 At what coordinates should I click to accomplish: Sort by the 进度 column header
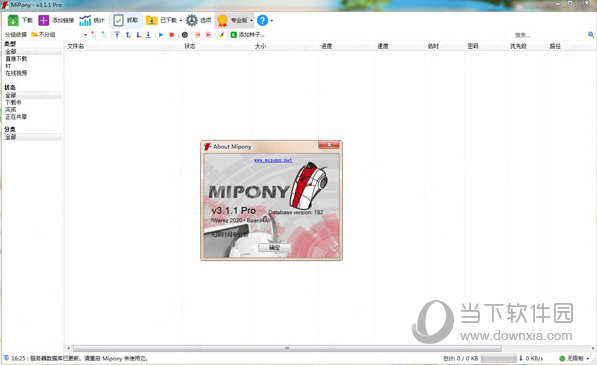(326, 46)
